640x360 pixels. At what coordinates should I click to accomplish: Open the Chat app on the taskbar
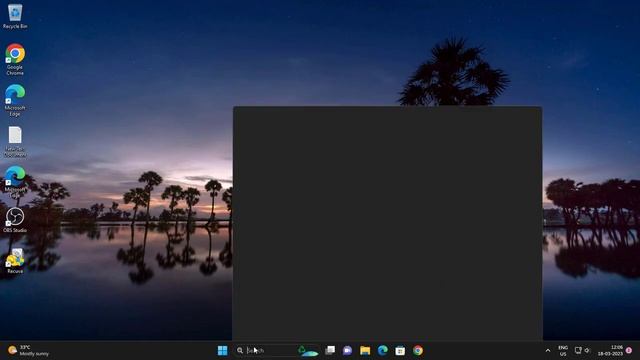347,350
